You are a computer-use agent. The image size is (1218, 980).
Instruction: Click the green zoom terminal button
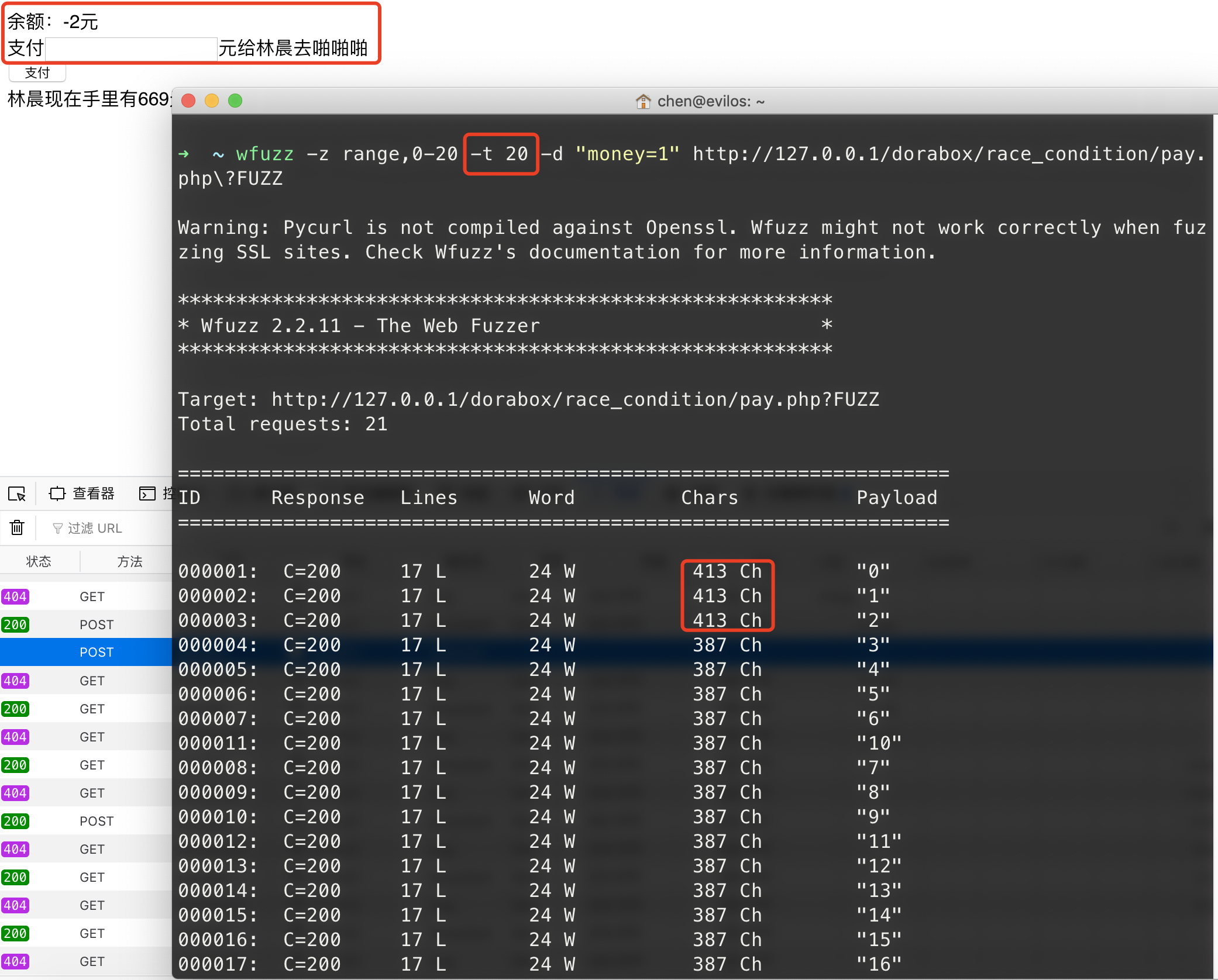pos(235,101)
